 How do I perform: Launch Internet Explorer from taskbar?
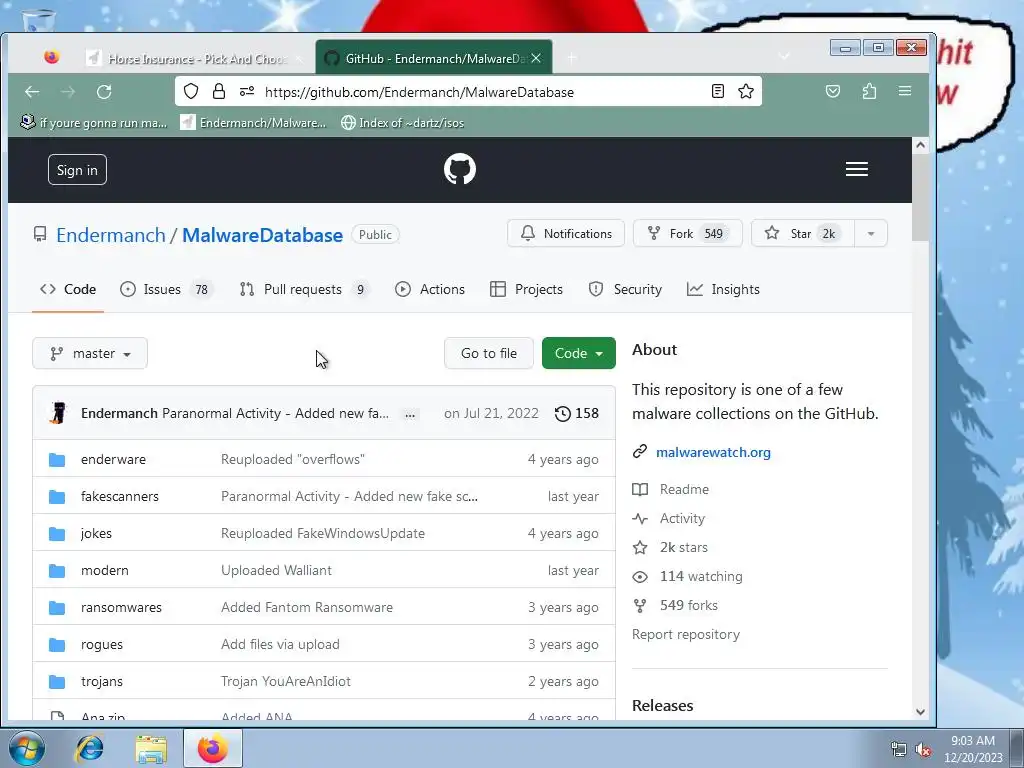pyautogui.click(x=89, y=748)
